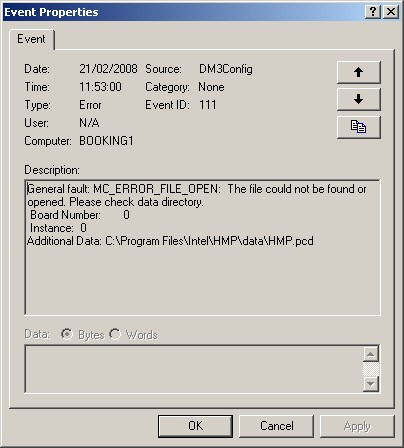404x448 pixels.
Task: Copy event details to clipboard
Action: point(359,127)
